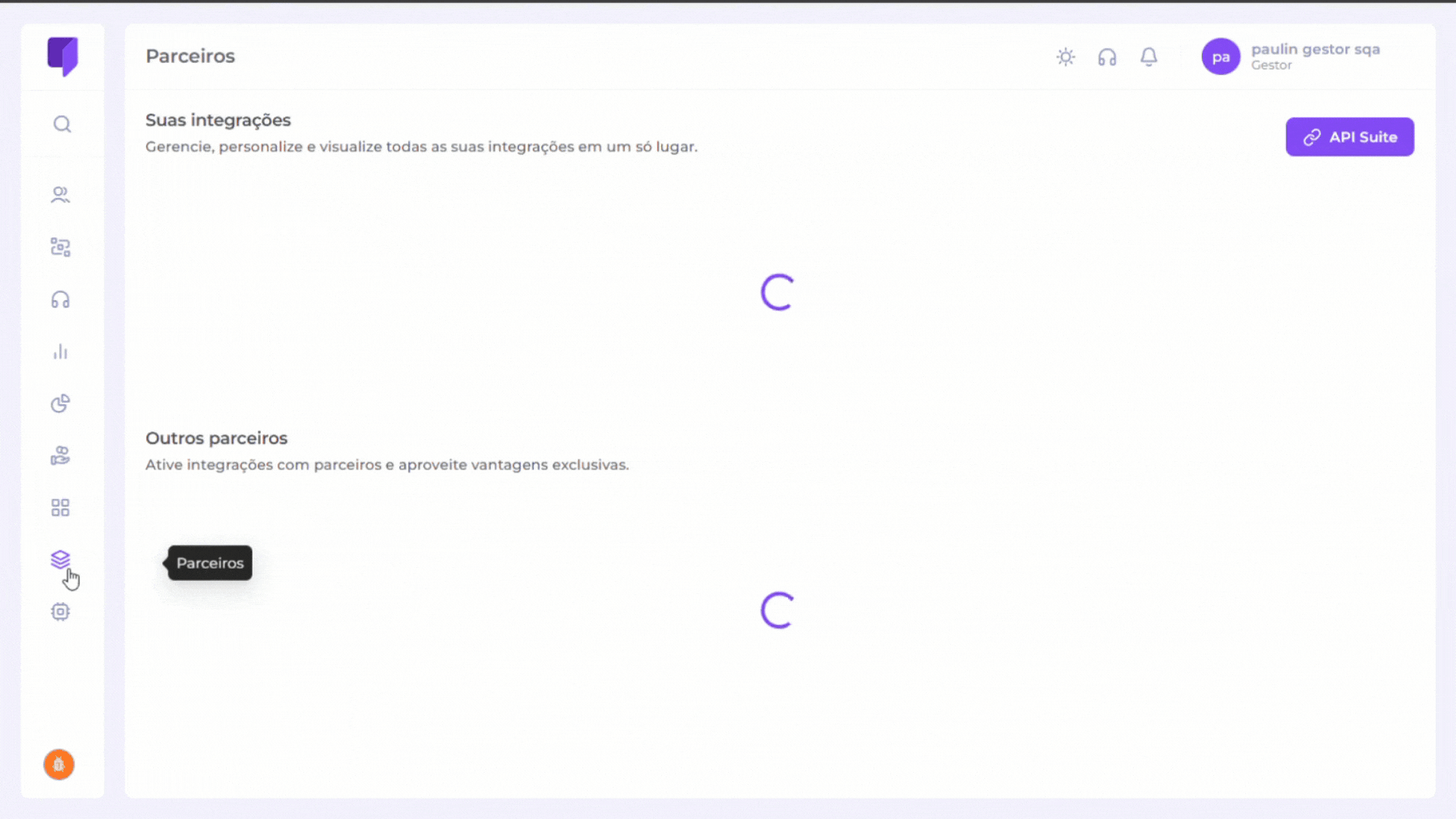This screenshot has width=1456, height=819.
Task: Open the headset icon in sidebar
Action: [61, 300]
